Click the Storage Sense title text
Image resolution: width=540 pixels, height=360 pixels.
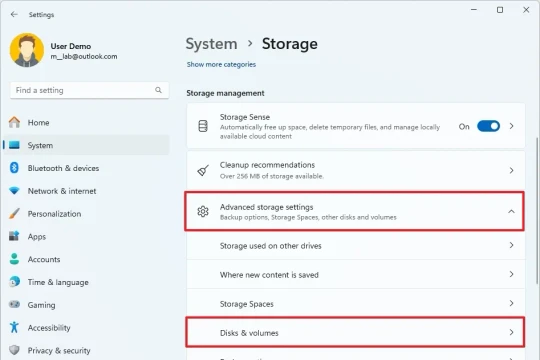click(245, 117)
